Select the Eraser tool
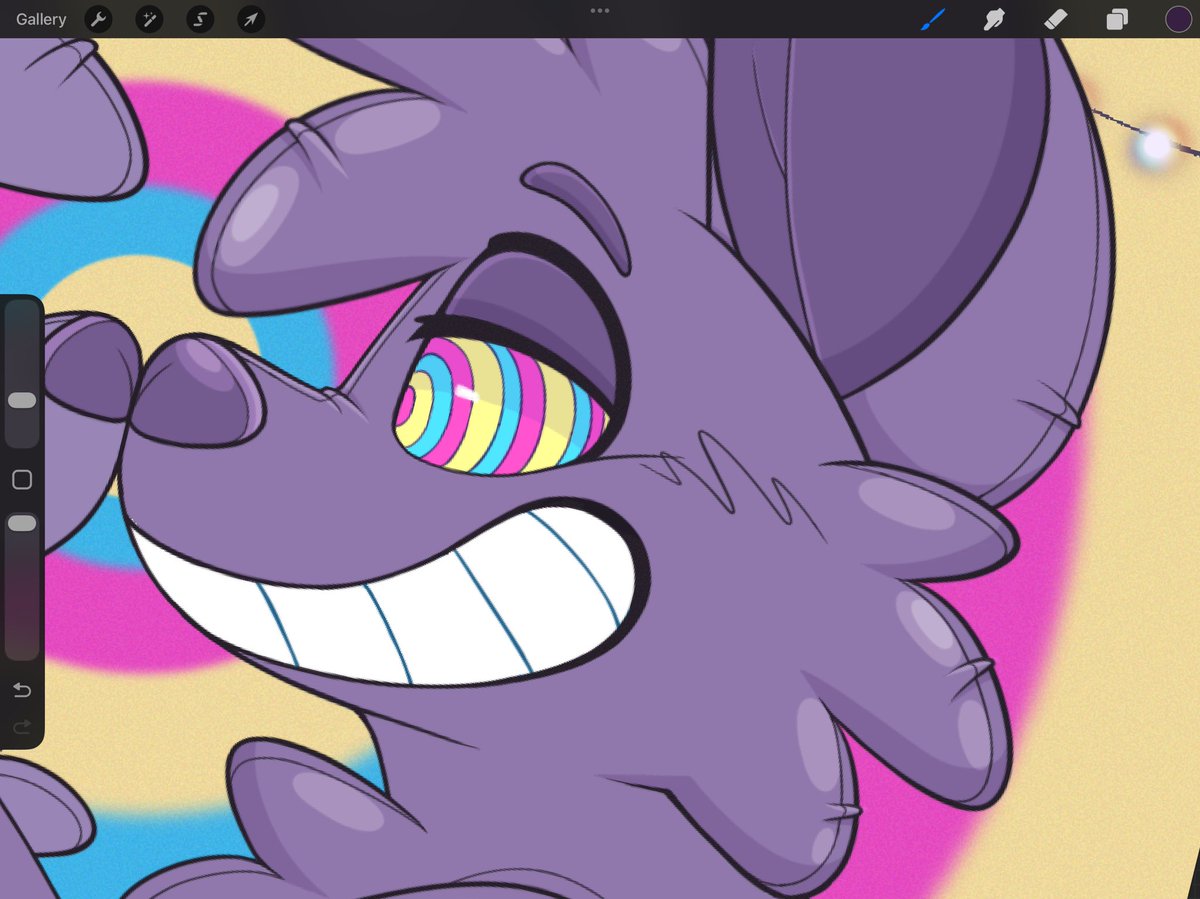 coord(1056,19)
